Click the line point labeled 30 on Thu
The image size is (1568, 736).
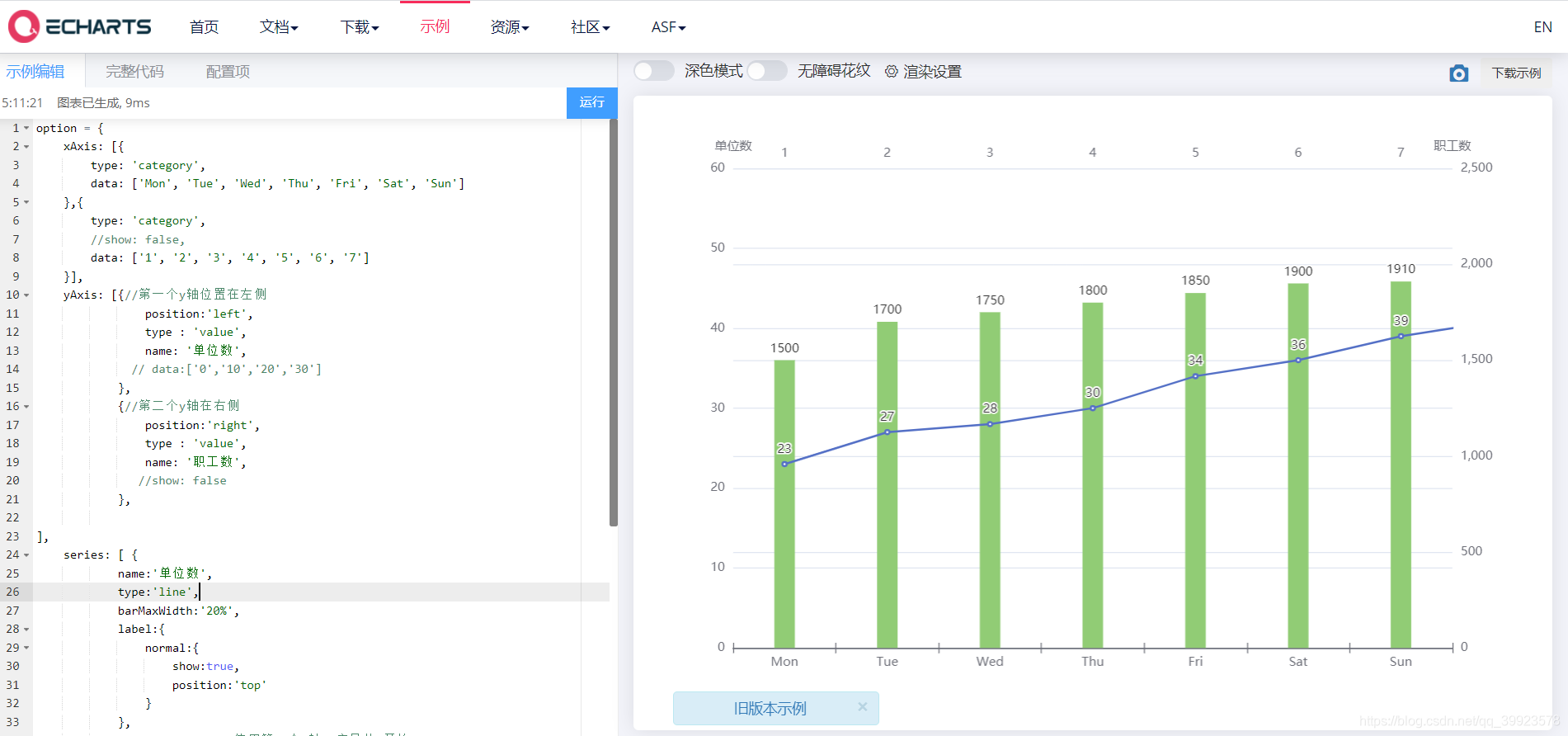coord(1093,408)
